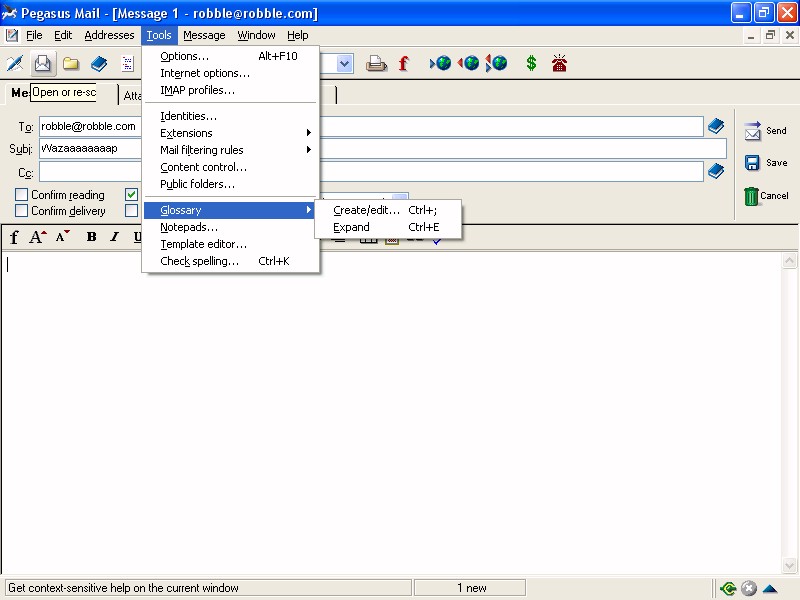800x600 pixels.
Task: Uncheck the green-checked checkbox beside Confirm reading
Action: (131, 194)
